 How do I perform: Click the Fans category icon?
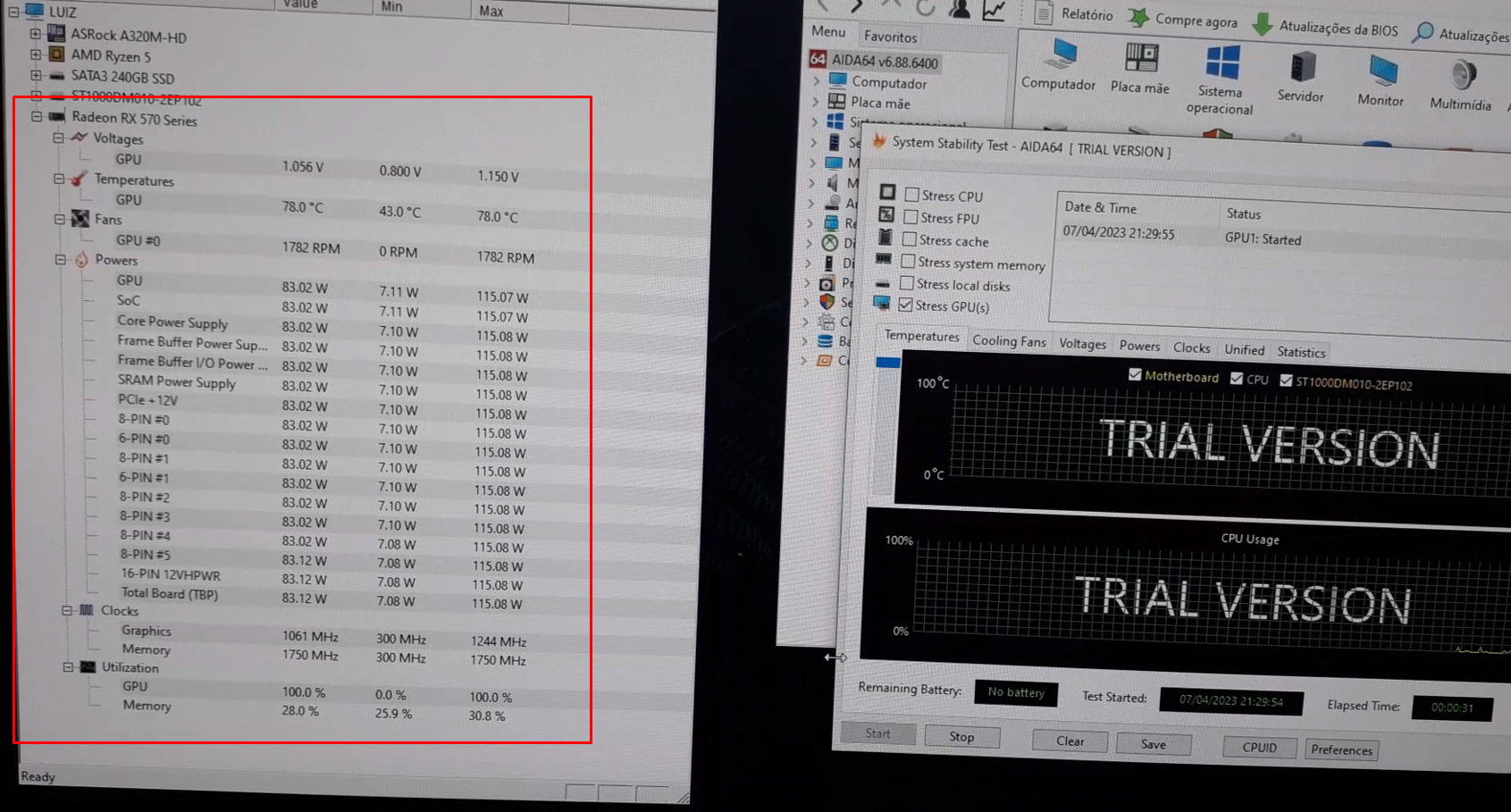pyautogui.click(x=80, y=218)
